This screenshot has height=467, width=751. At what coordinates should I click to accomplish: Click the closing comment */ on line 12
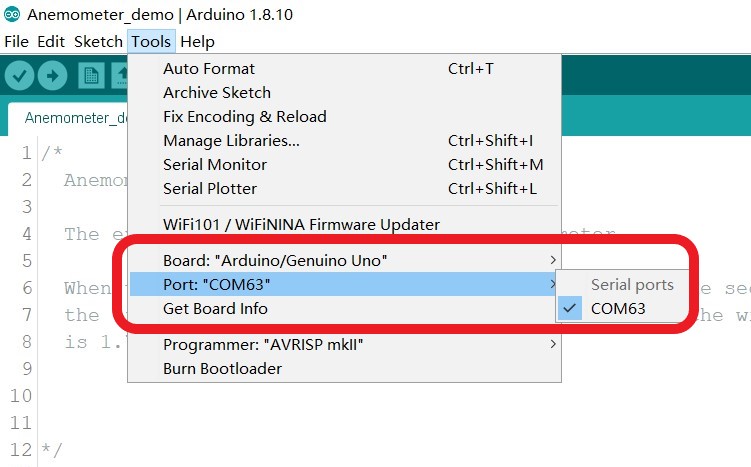click(x=52, y=450)
